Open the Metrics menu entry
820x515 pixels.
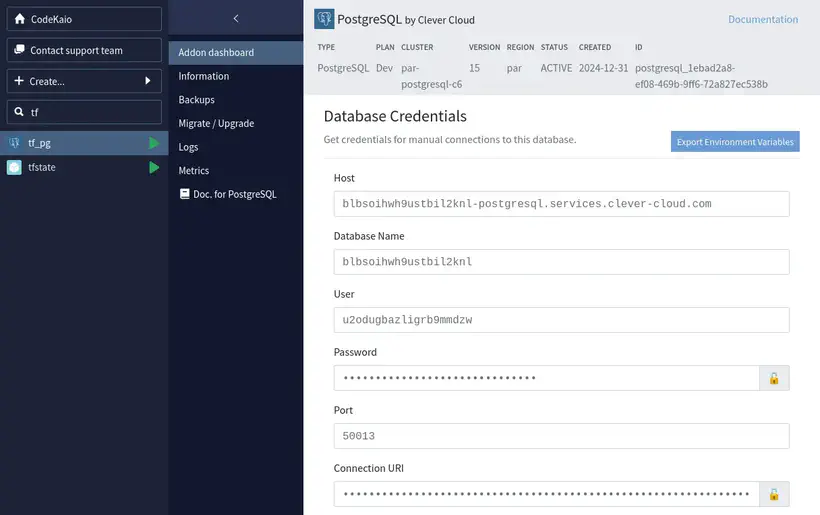(x=194, y=171)
